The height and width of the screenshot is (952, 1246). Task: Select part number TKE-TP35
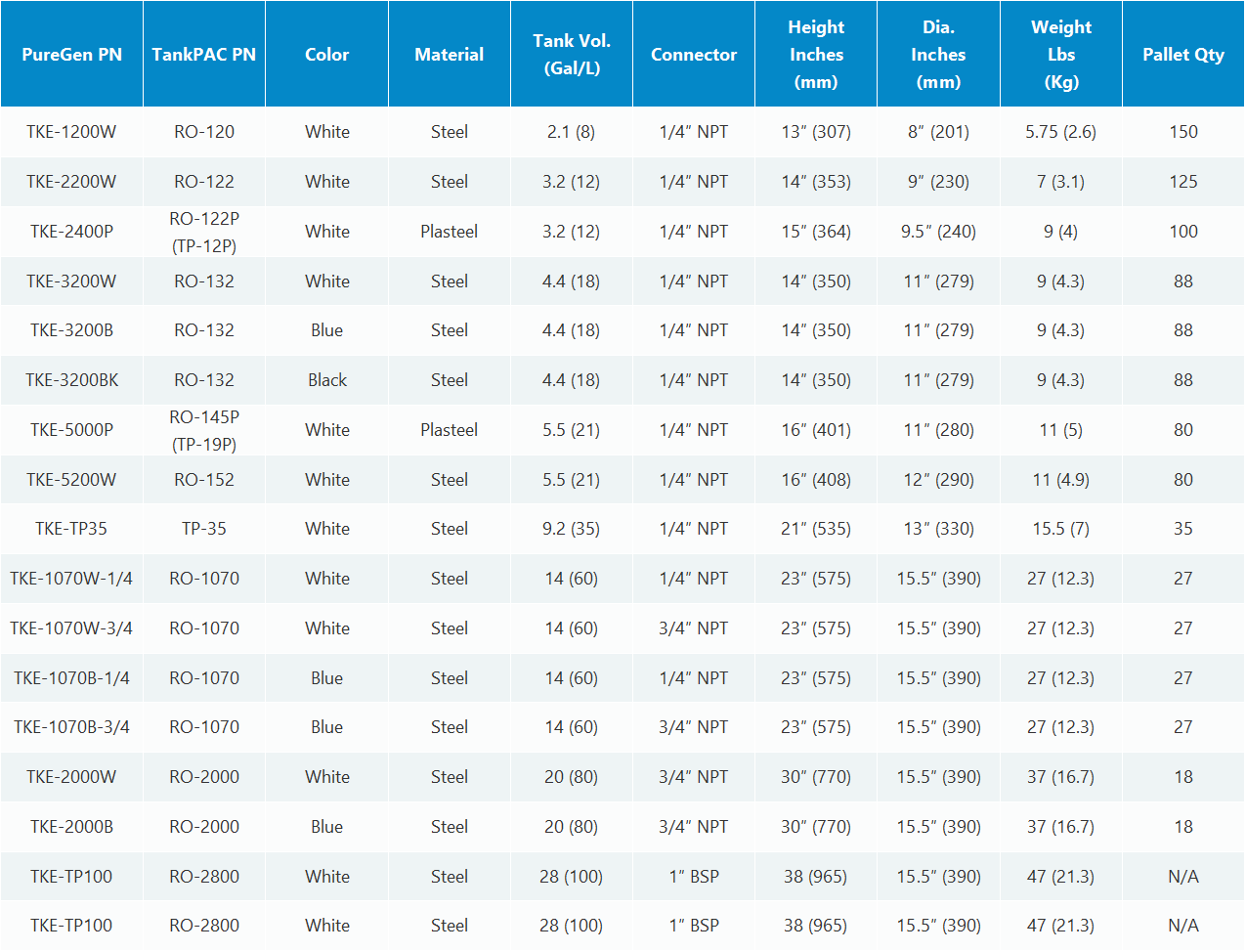(x=71, y=529)
